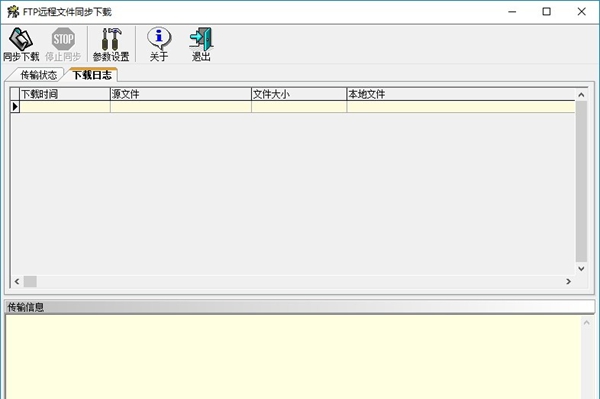
Task: Click the 文件大小 column header
Action: tap(299, 94)
